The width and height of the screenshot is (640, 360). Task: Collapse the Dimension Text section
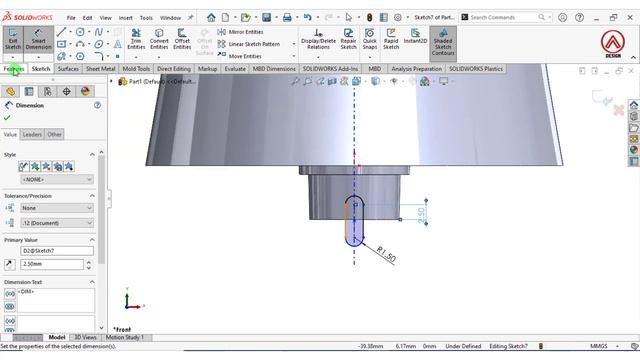[x=92, y=282]
